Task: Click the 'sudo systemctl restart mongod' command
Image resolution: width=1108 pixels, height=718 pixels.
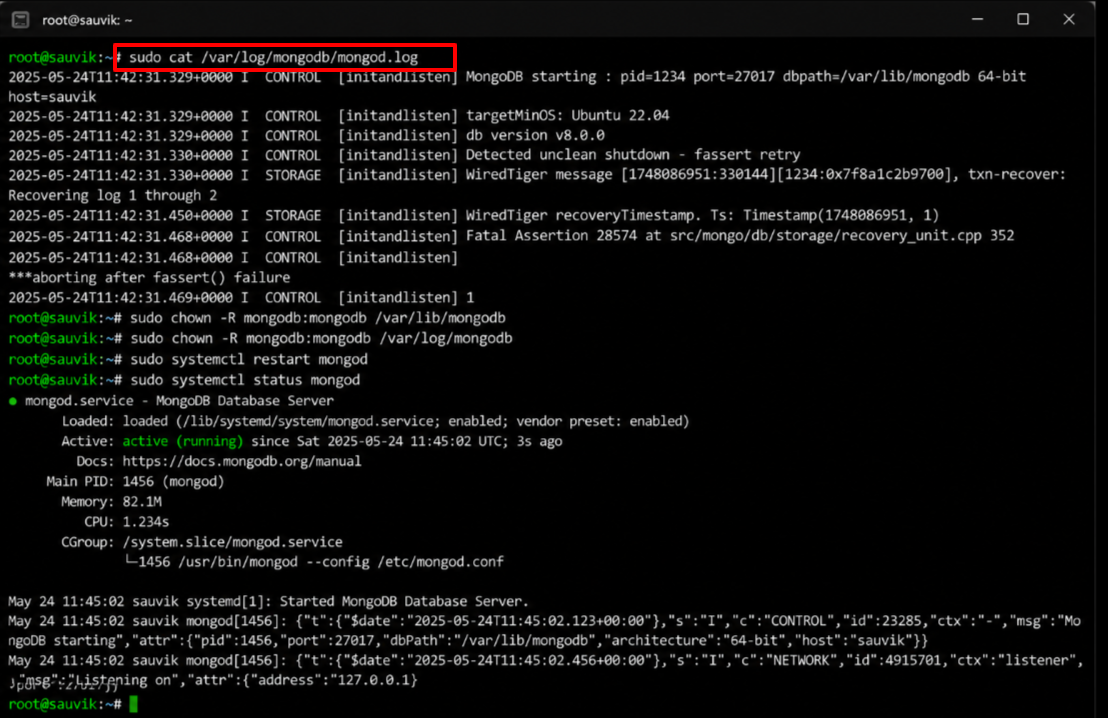Action: pos(249,359)
